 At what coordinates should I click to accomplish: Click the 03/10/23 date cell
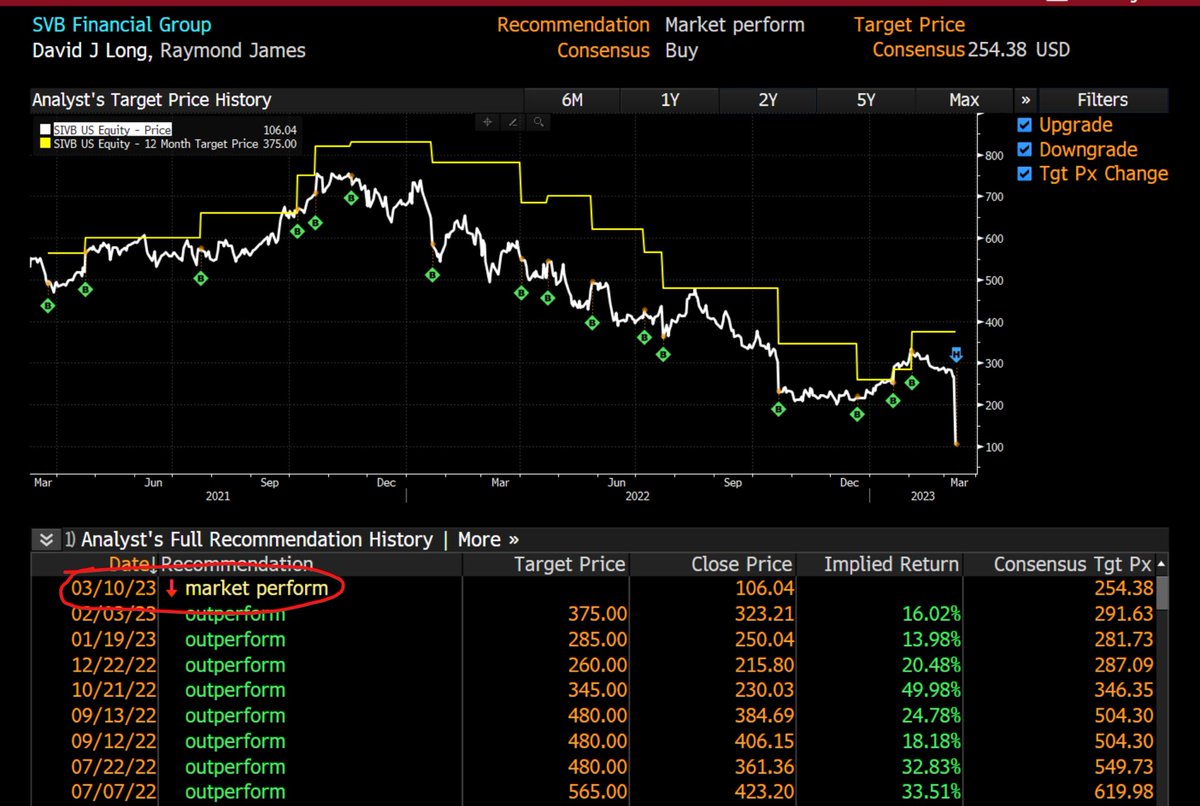113,589
